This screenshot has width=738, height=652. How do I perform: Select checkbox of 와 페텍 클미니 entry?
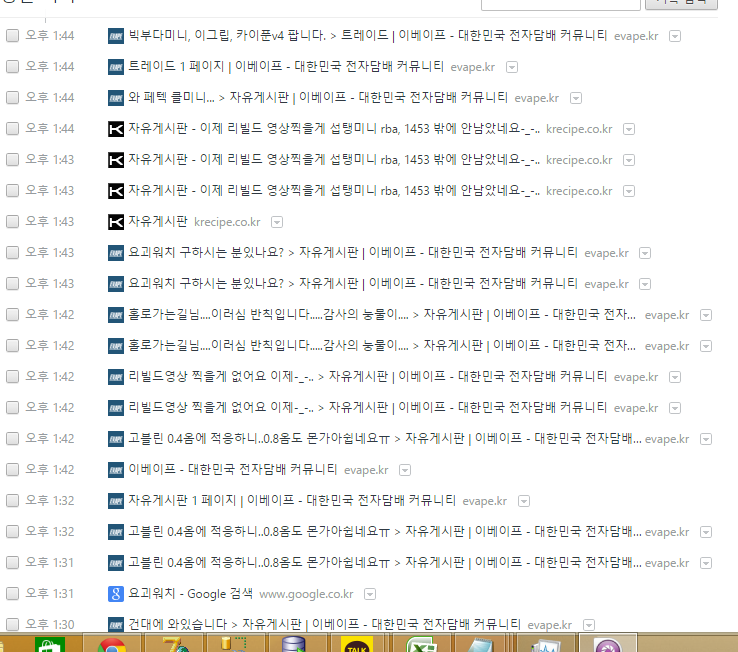[12, 98]
